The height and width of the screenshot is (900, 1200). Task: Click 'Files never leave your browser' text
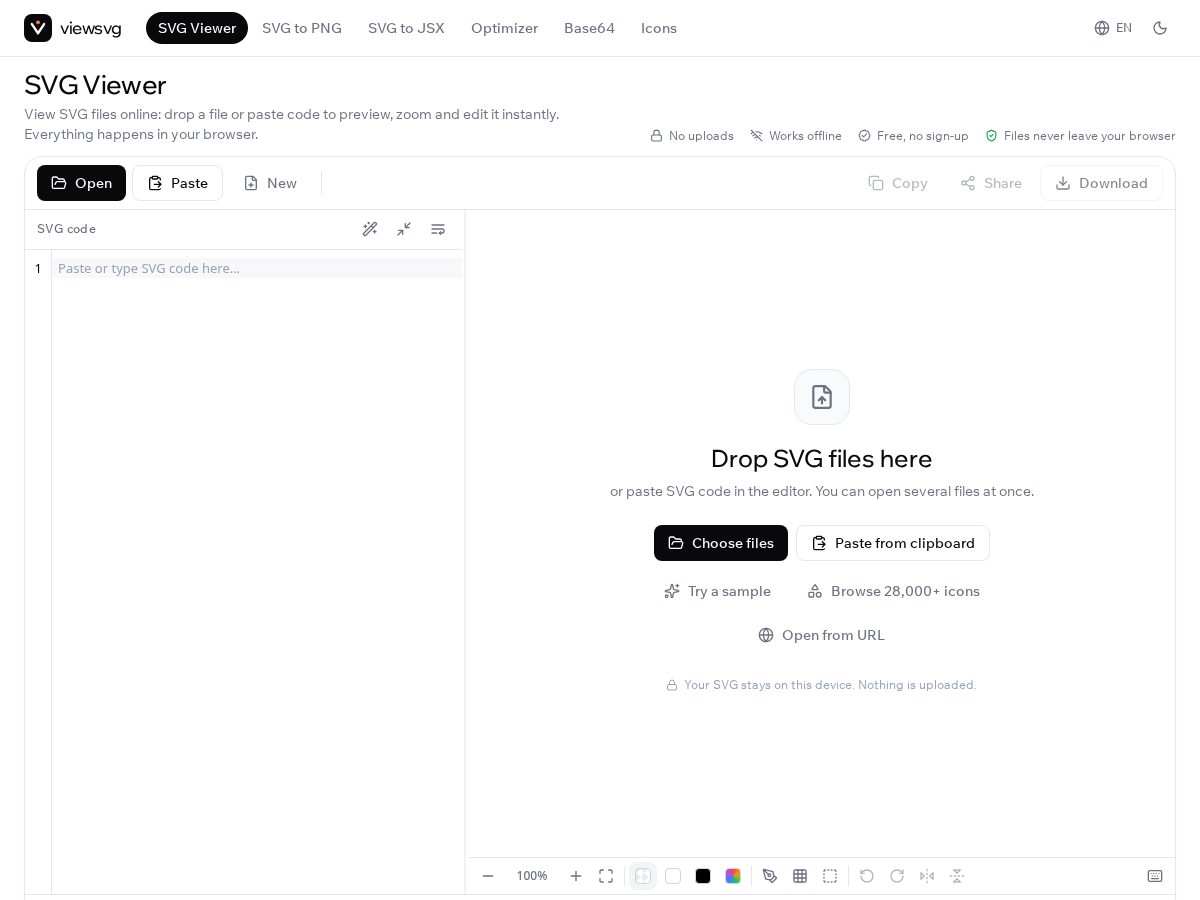[1090, 136]
